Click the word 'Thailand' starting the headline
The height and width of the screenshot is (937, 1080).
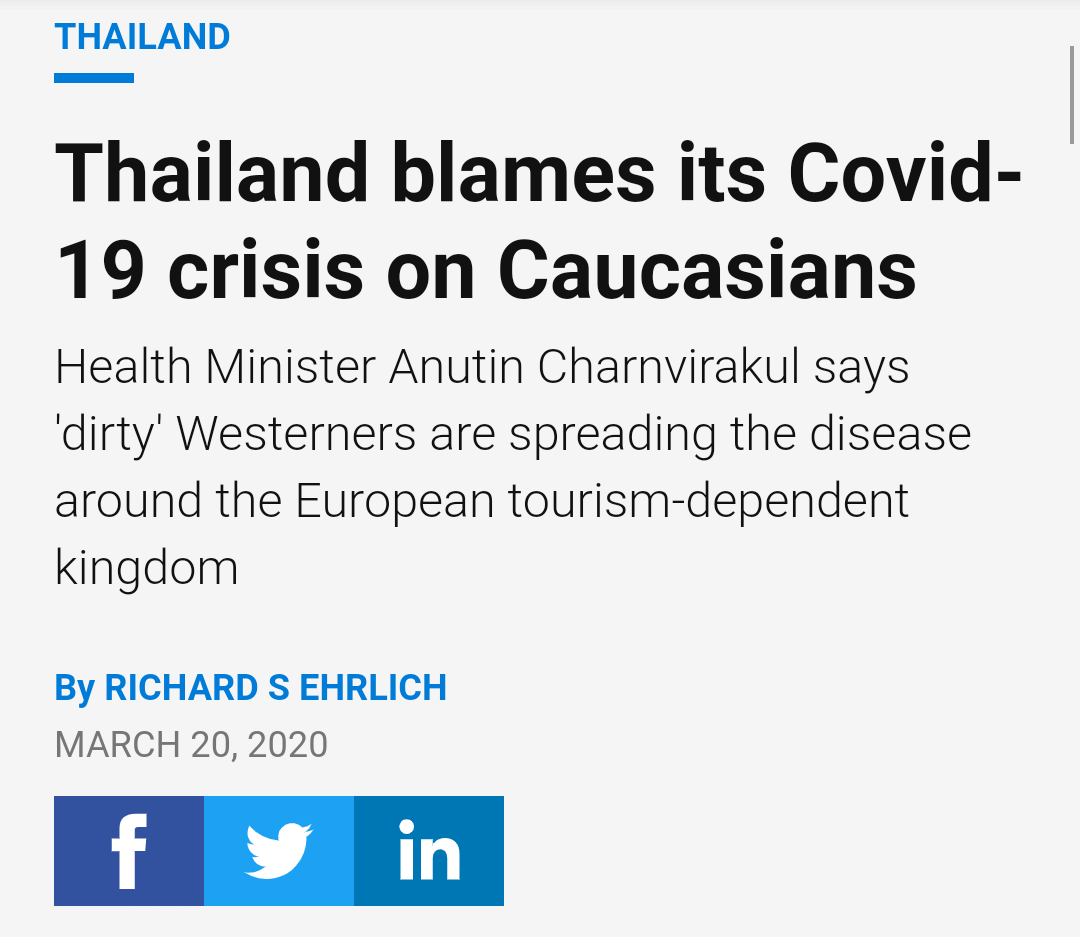pyautogui.click(x=211, y=172)
